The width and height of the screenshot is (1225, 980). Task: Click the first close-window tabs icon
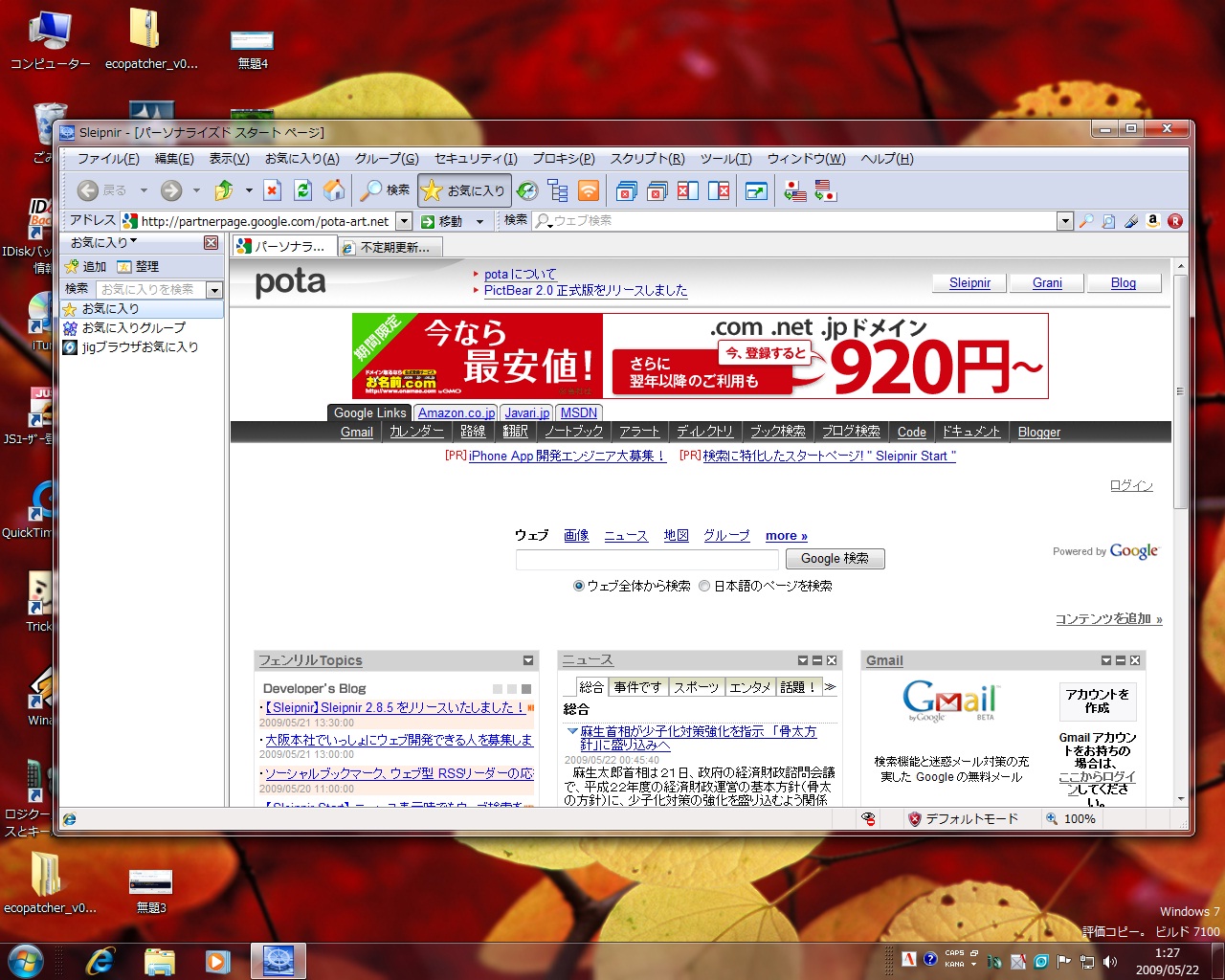pos(627,190)
